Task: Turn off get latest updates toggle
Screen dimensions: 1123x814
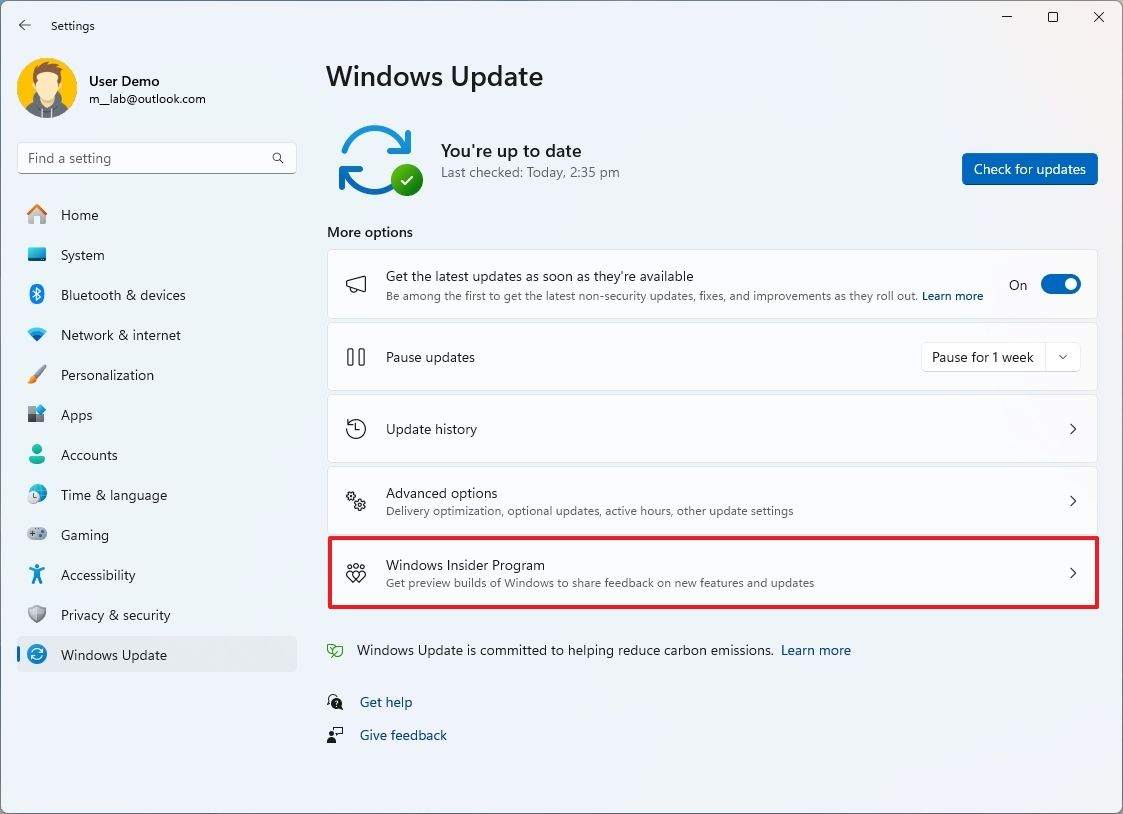Action: [1060, 285]
